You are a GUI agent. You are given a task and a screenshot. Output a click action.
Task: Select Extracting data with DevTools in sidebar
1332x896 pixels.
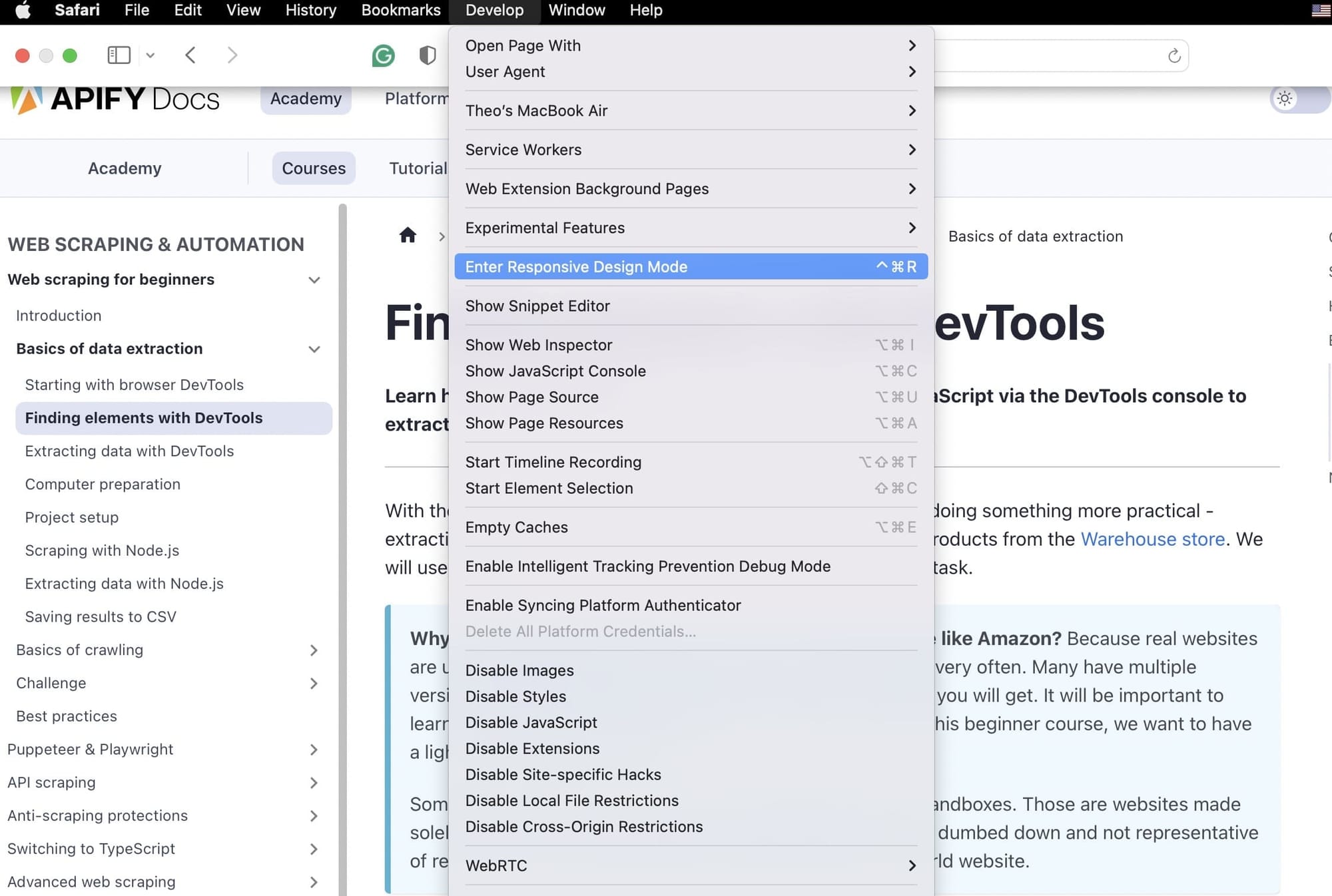(129, 451)
